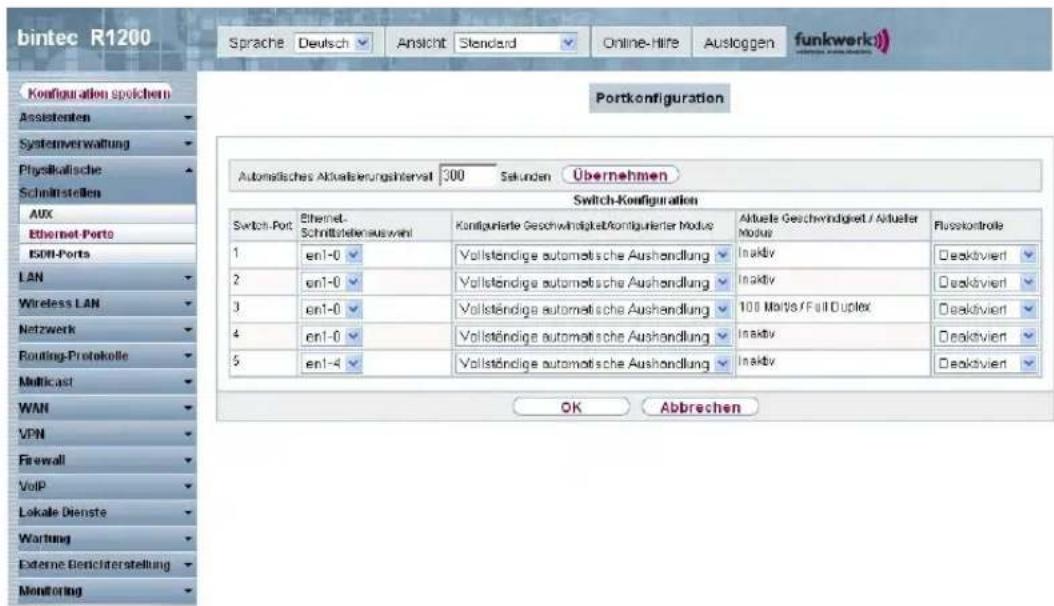Open port 2 Ethernet interface dropdown

(x=332, y=282)
